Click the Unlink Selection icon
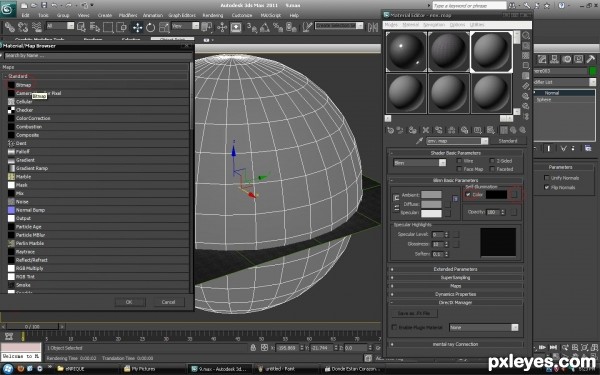Image resolution: width=600 pixels, height=375 pixels. tap(23, 27)
